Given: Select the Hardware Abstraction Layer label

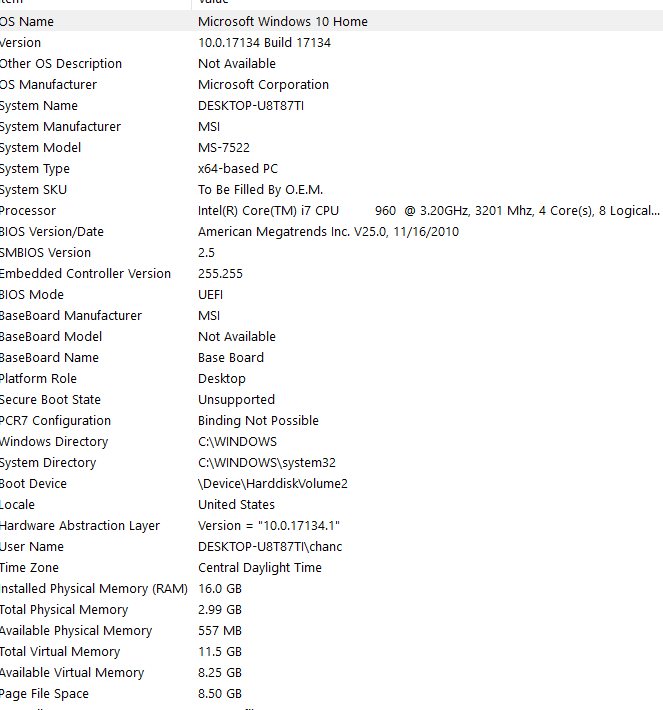Looking at the screenshot, I should (80, 526).
